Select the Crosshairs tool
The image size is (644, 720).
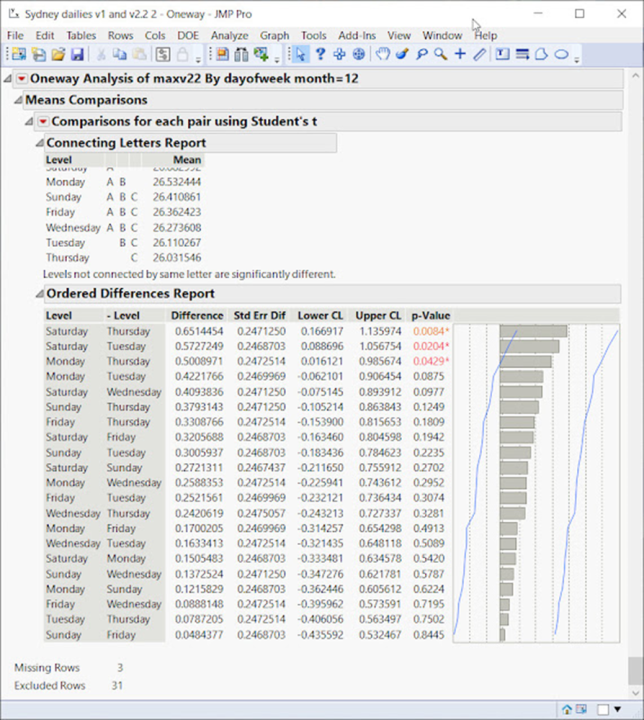coord(459,54)
